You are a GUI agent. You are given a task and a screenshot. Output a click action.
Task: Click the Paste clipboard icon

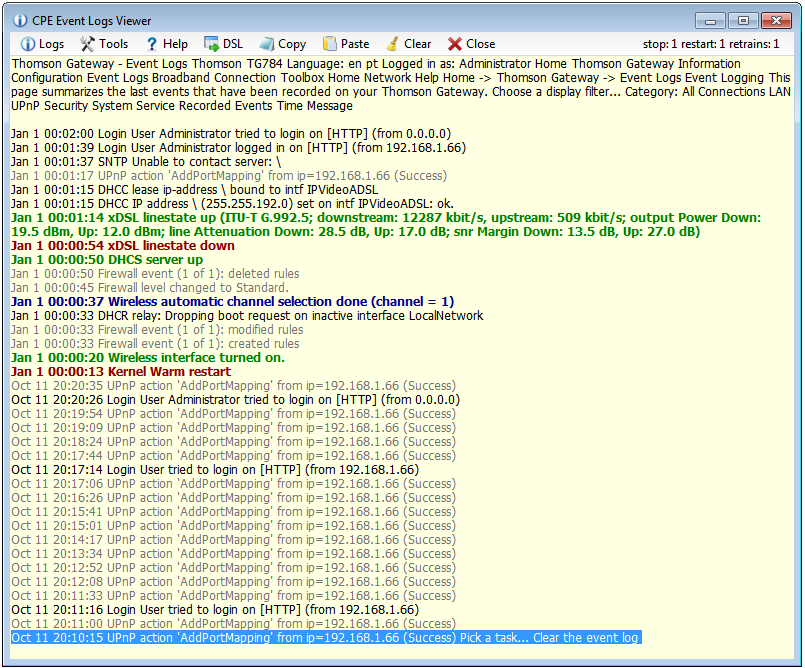pos(345,44)
